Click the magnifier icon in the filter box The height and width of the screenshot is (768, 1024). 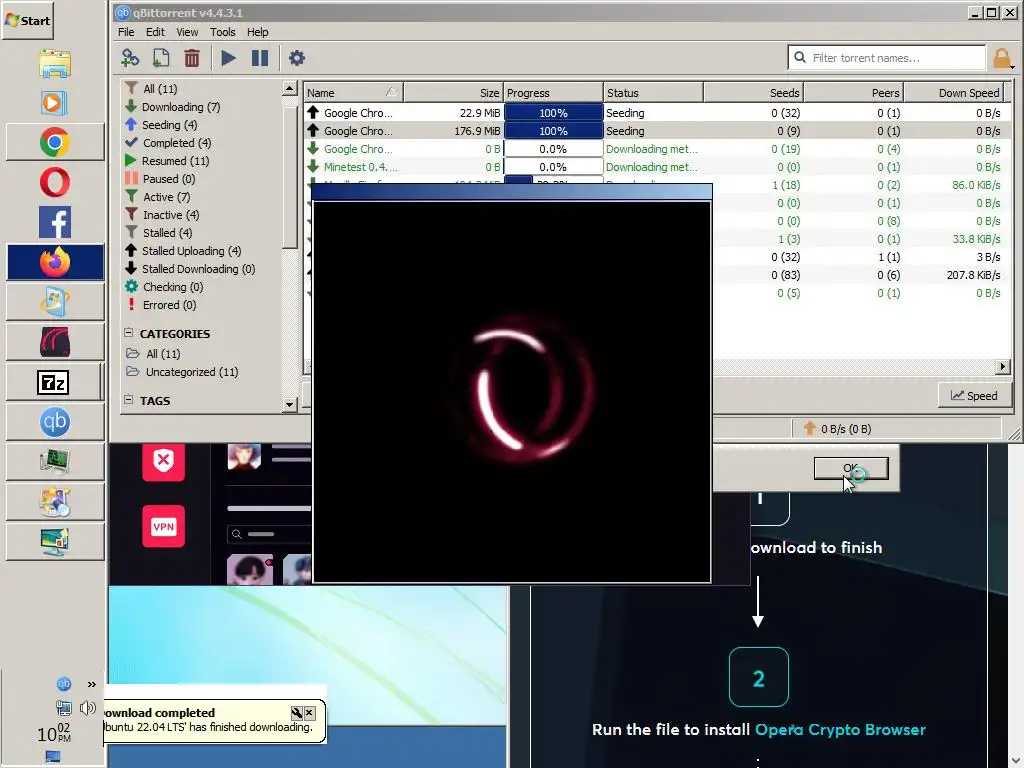click(x=800, y=57)
